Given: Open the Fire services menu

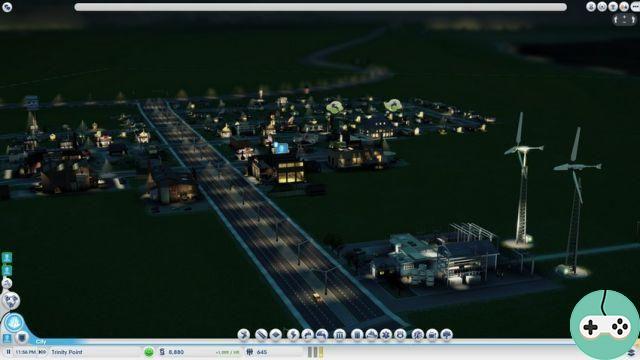Looking at the screenshot, I should pyautogui.click(x=371, y=335).
